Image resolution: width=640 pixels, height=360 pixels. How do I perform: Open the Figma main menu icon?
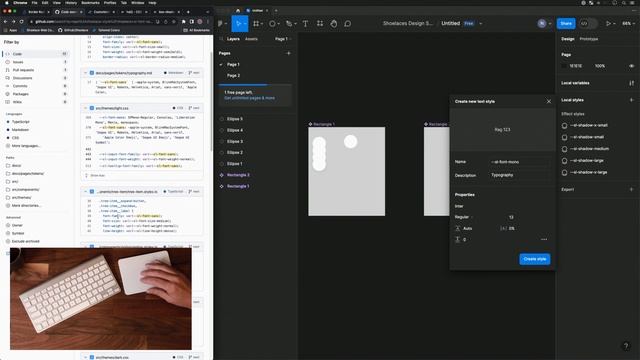(221, 24)
